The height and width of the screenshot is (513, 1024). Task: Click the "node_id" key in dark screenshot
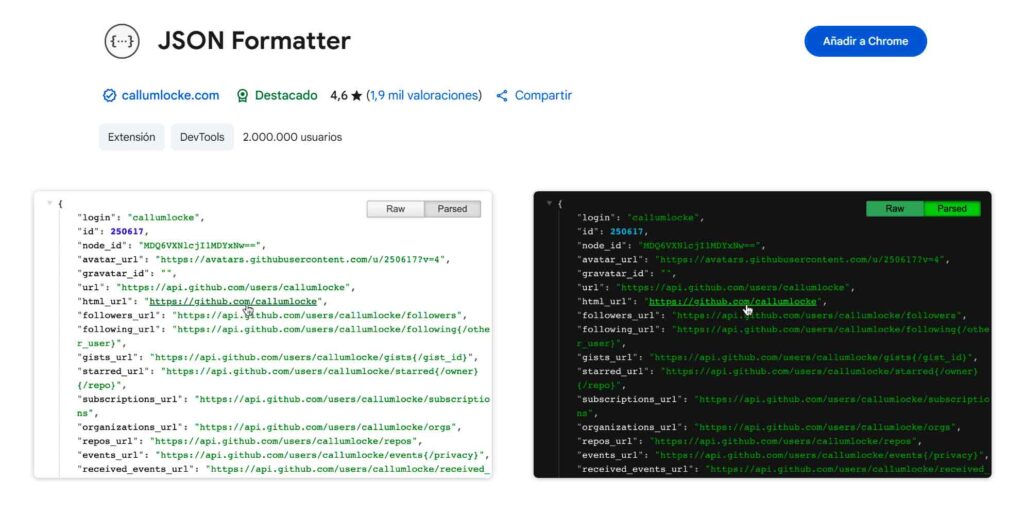tap(602, 245)
